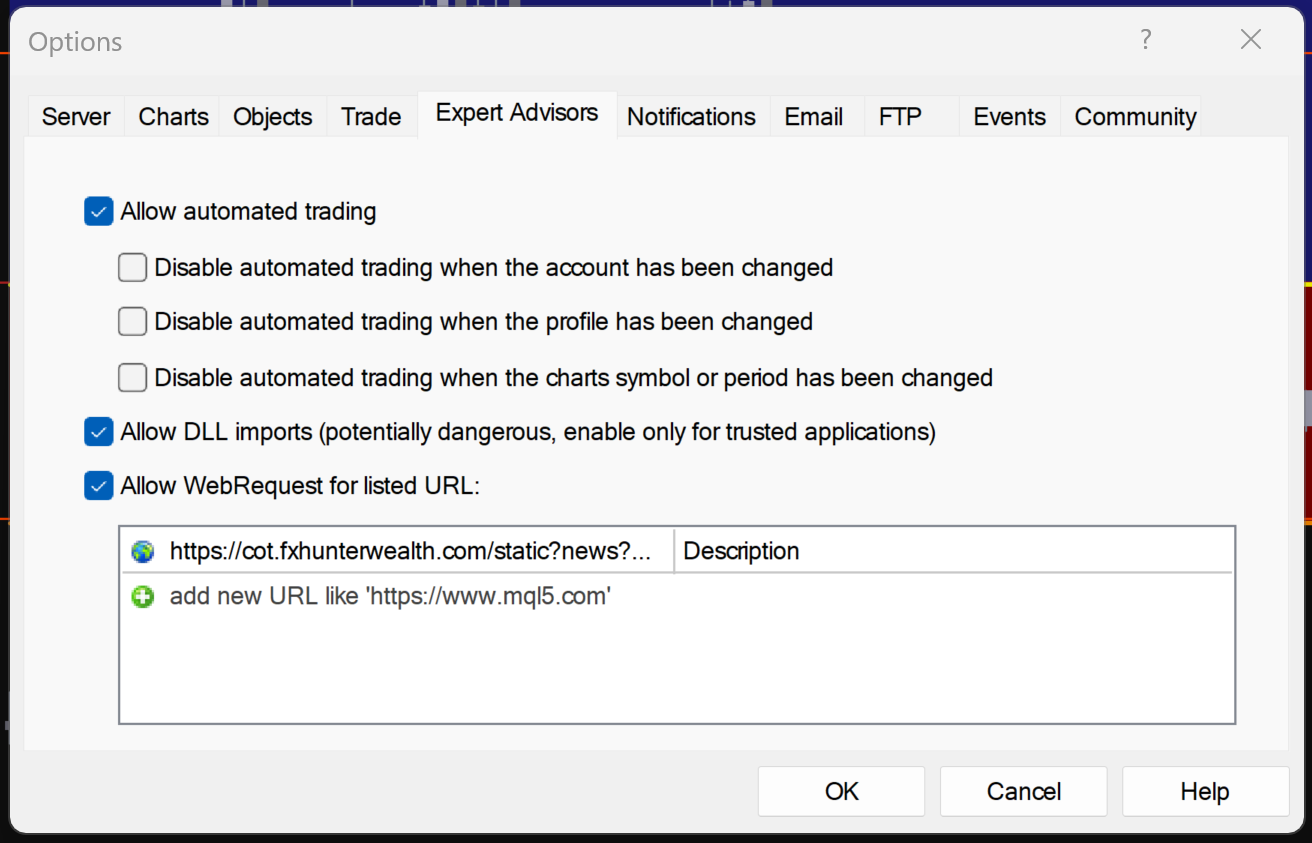The height and width of the screenshot is (843, 1312).
Task: Open the Notifications tab
Action: point(691,117)
